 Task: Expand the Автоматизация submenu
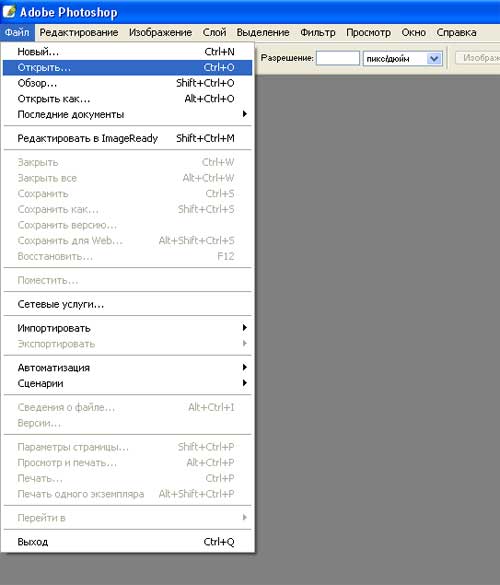tap(127, 368)
